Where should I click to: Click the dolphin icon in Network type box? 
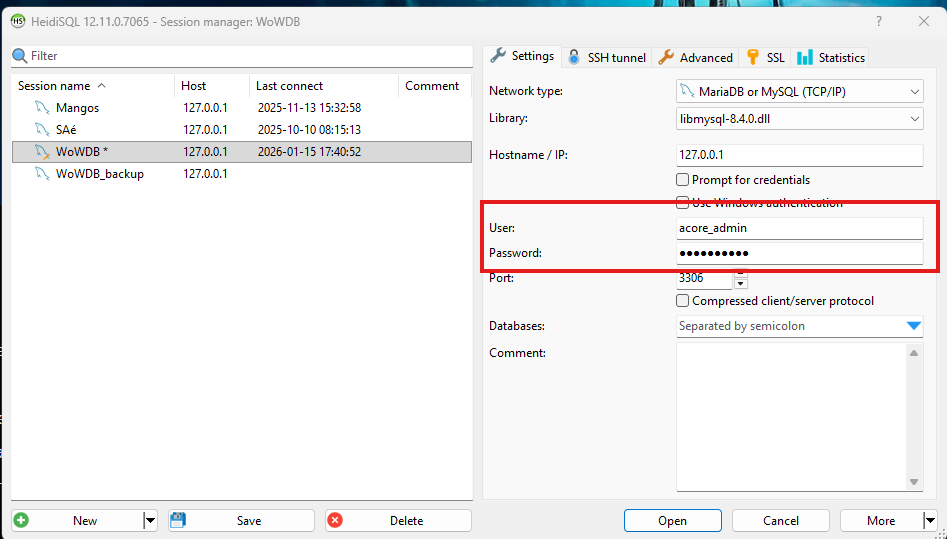pos(687,91)
